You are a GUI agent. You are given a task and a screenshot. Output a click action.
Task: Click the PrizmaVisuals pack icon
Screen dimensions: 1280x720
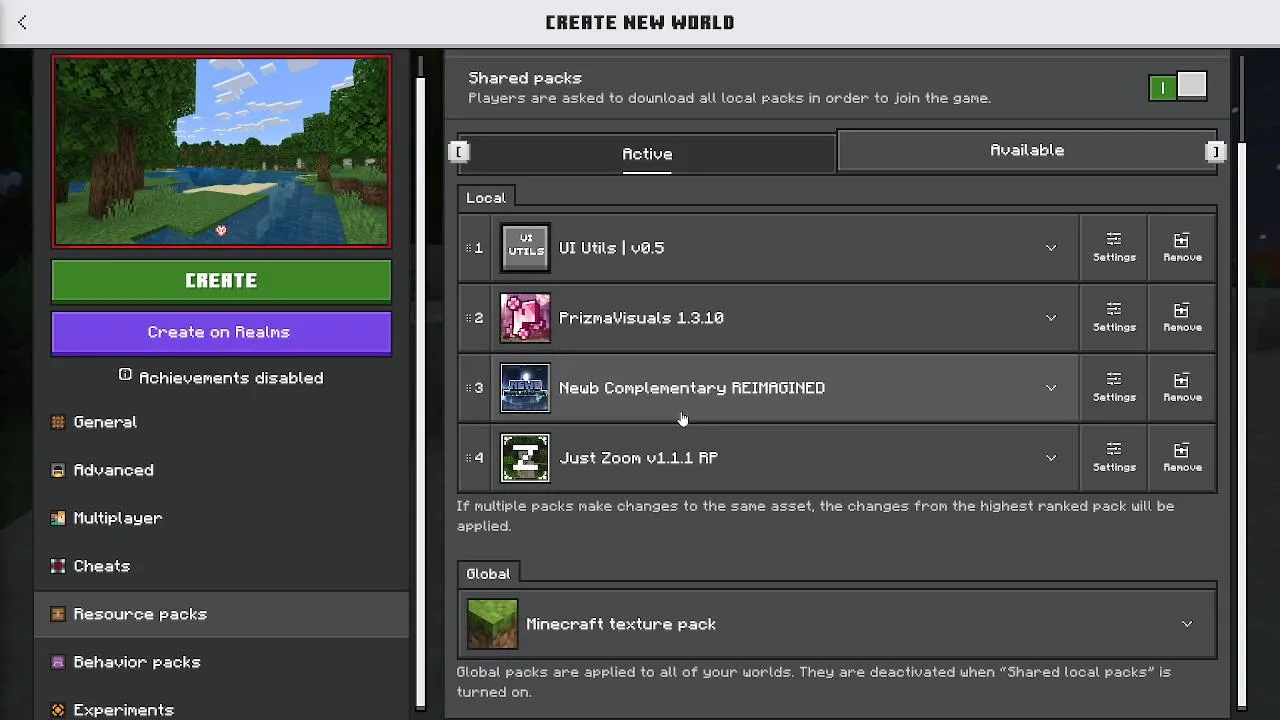525,318
